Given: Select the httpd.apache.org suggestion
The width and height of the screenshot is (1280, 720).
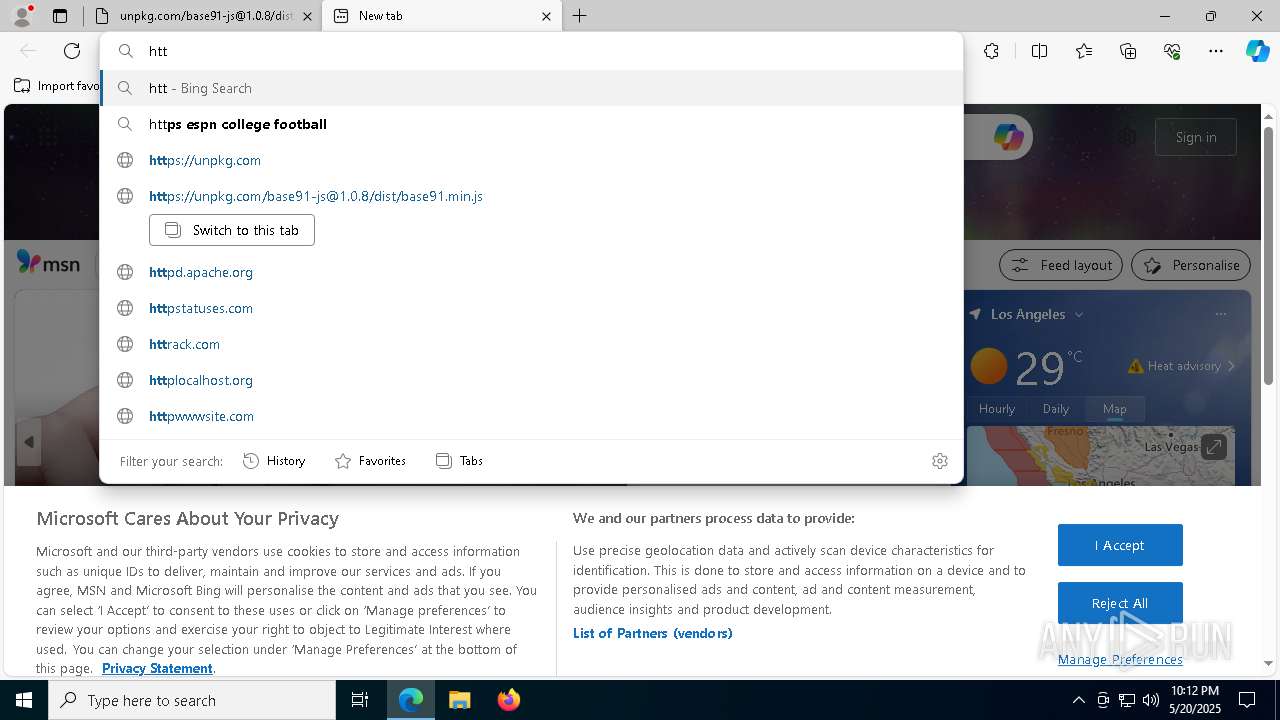Looking at the screenshot, I should point(531,272).
